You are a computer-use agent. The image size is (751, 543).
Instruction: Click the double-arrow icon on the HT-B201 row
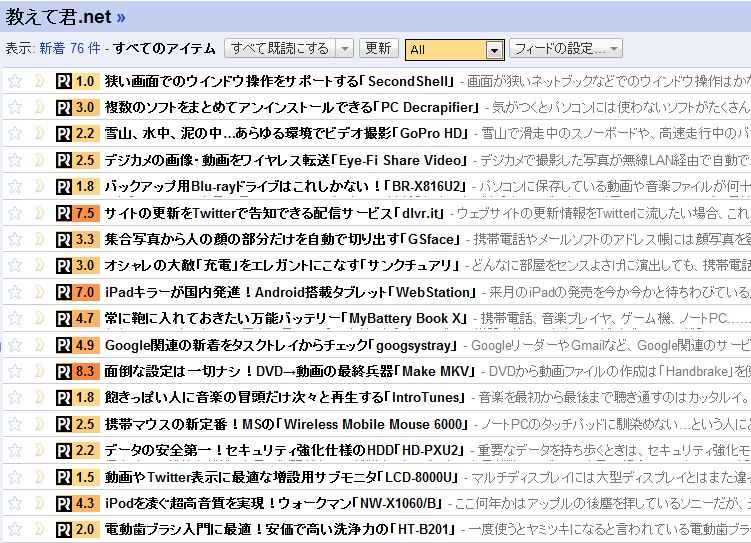40,530
